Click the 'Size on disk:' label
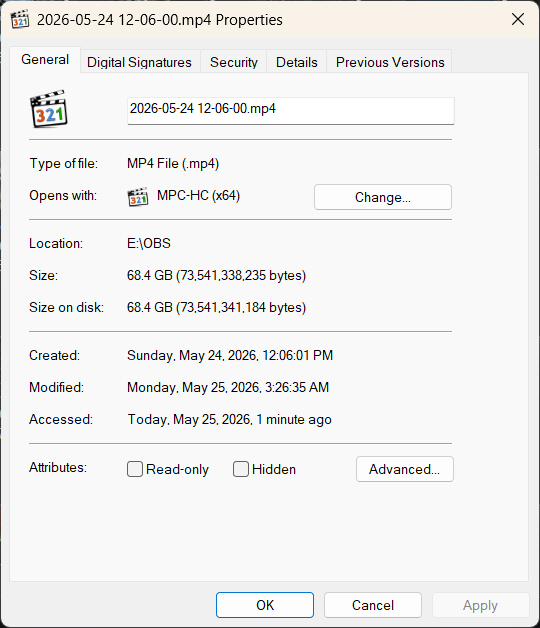This screenshot has height=628, width=540. (x=66, y=308)
